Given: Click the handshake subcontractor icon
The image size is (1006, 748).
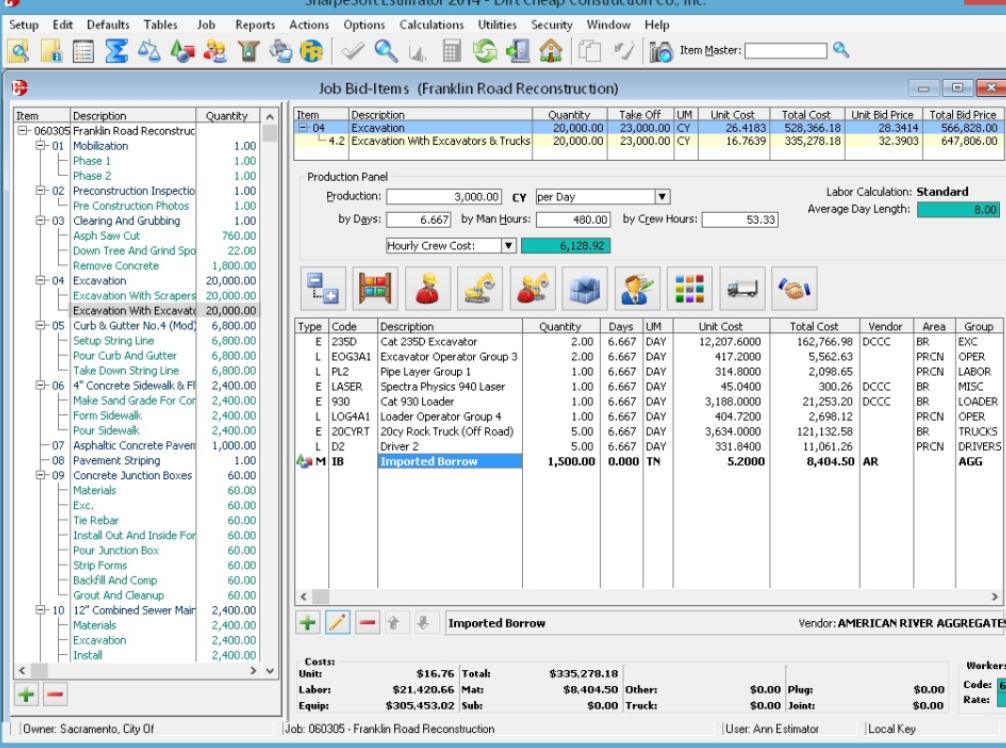Looking at the screenshot, I should coord(793,289).
